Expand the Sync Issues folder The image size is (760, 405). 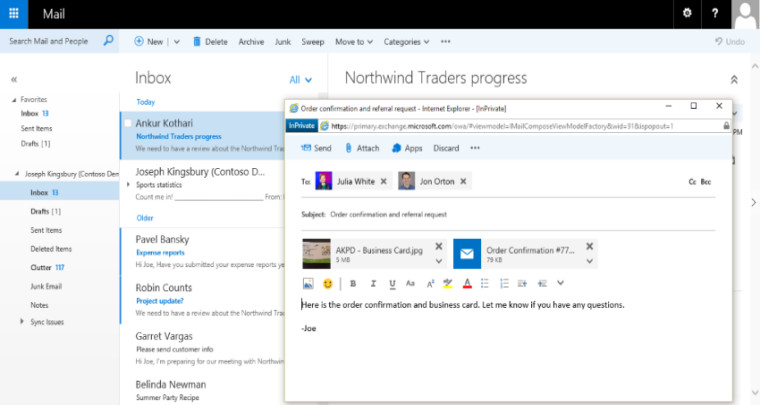pos(21,321)
